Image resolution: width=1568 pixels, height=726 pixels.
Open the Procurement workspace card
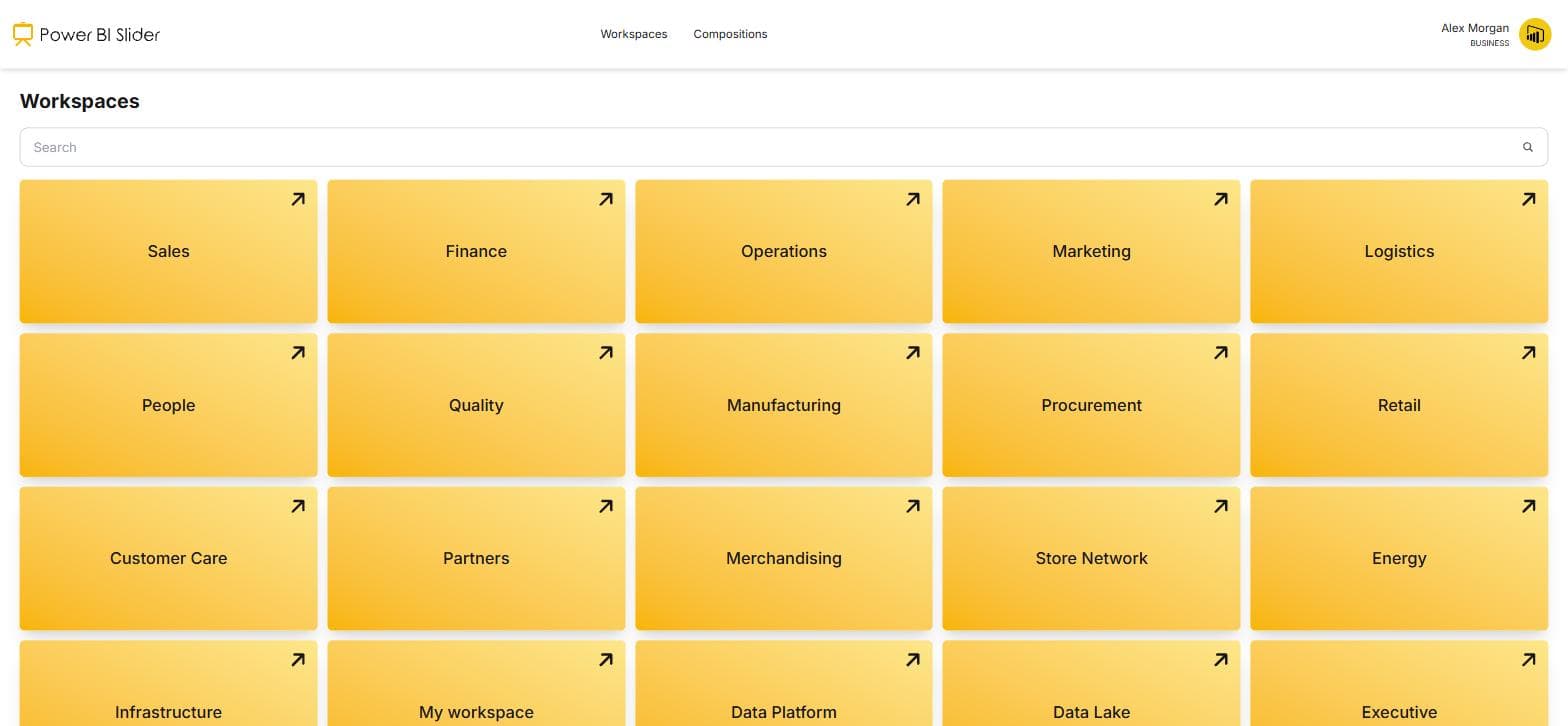point(1091,405)
